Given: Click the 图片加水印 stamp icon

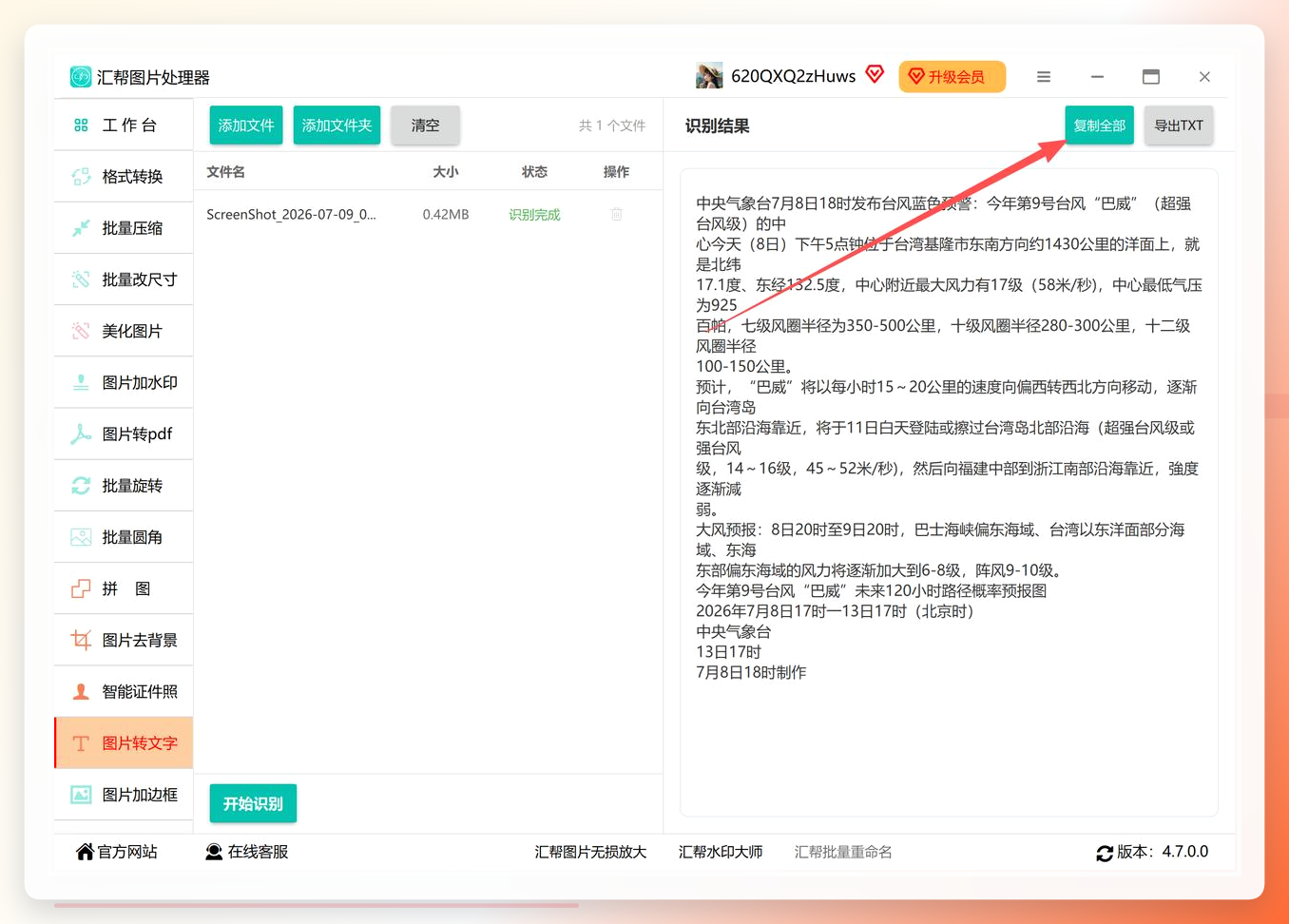Looking at the screenshot, I should (x=81, y=382).
